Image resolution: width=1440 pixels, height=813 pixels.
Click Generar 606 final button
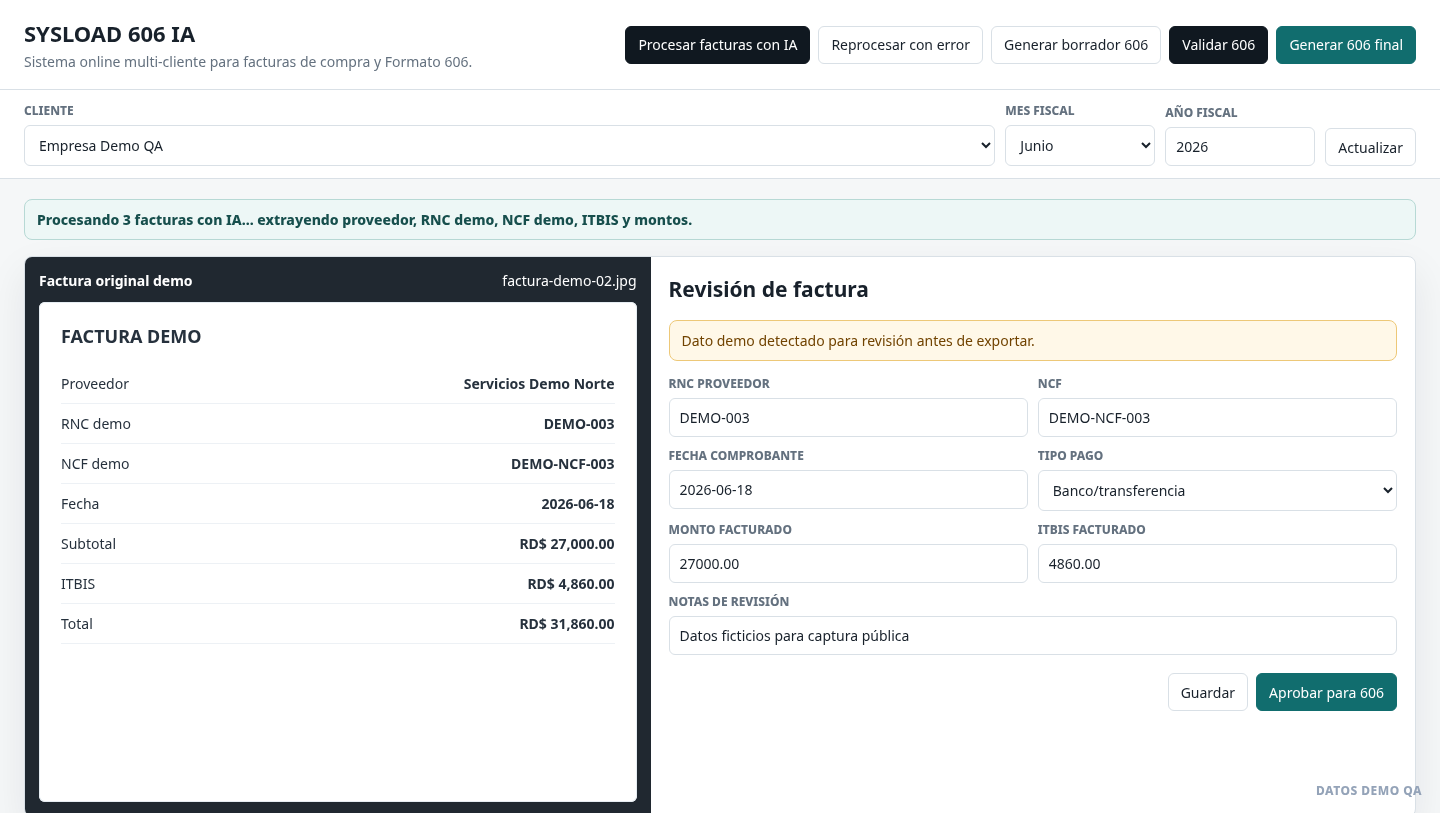(x=1346, y=45)
